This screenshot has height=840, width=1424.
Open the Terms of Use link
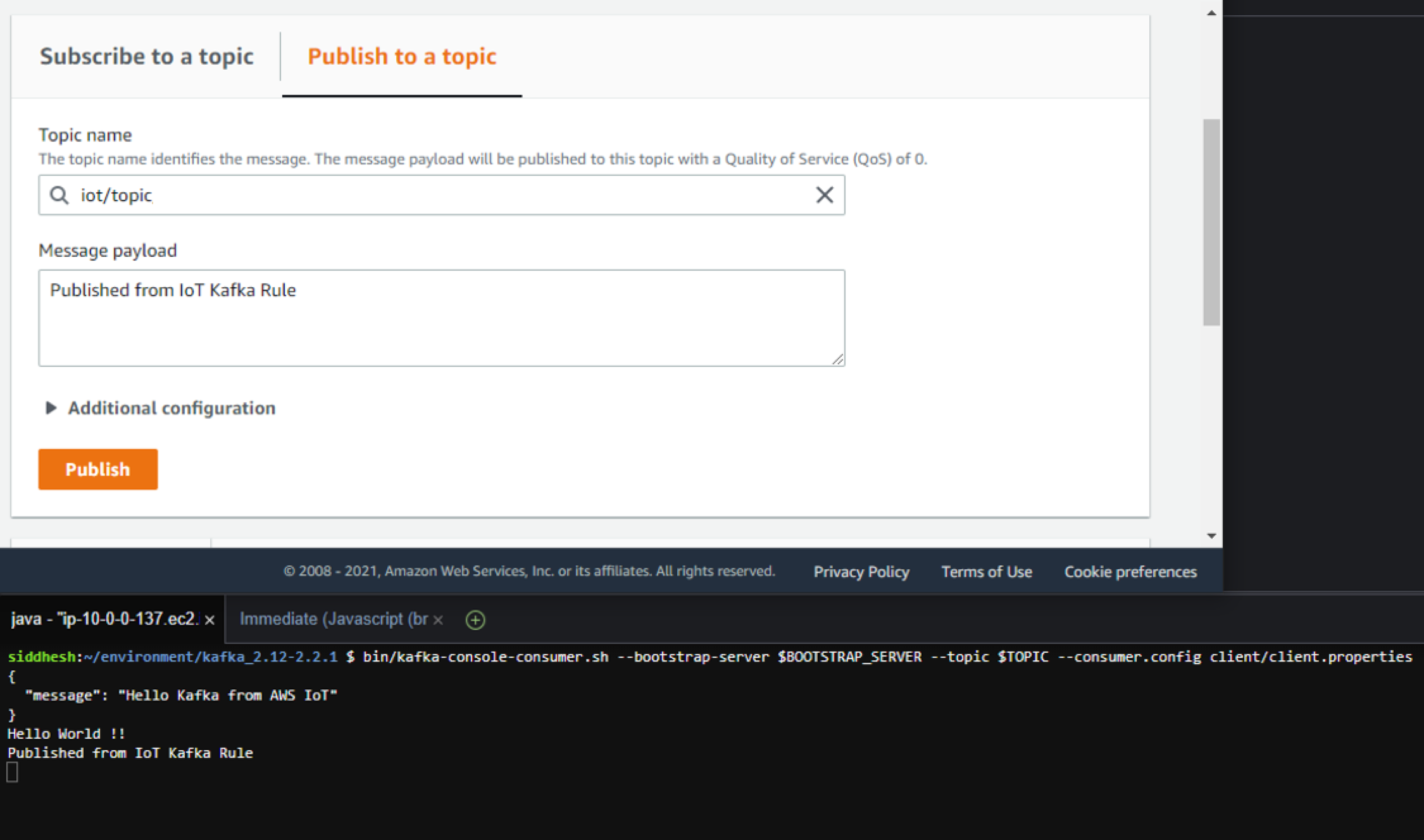[987, 572]
